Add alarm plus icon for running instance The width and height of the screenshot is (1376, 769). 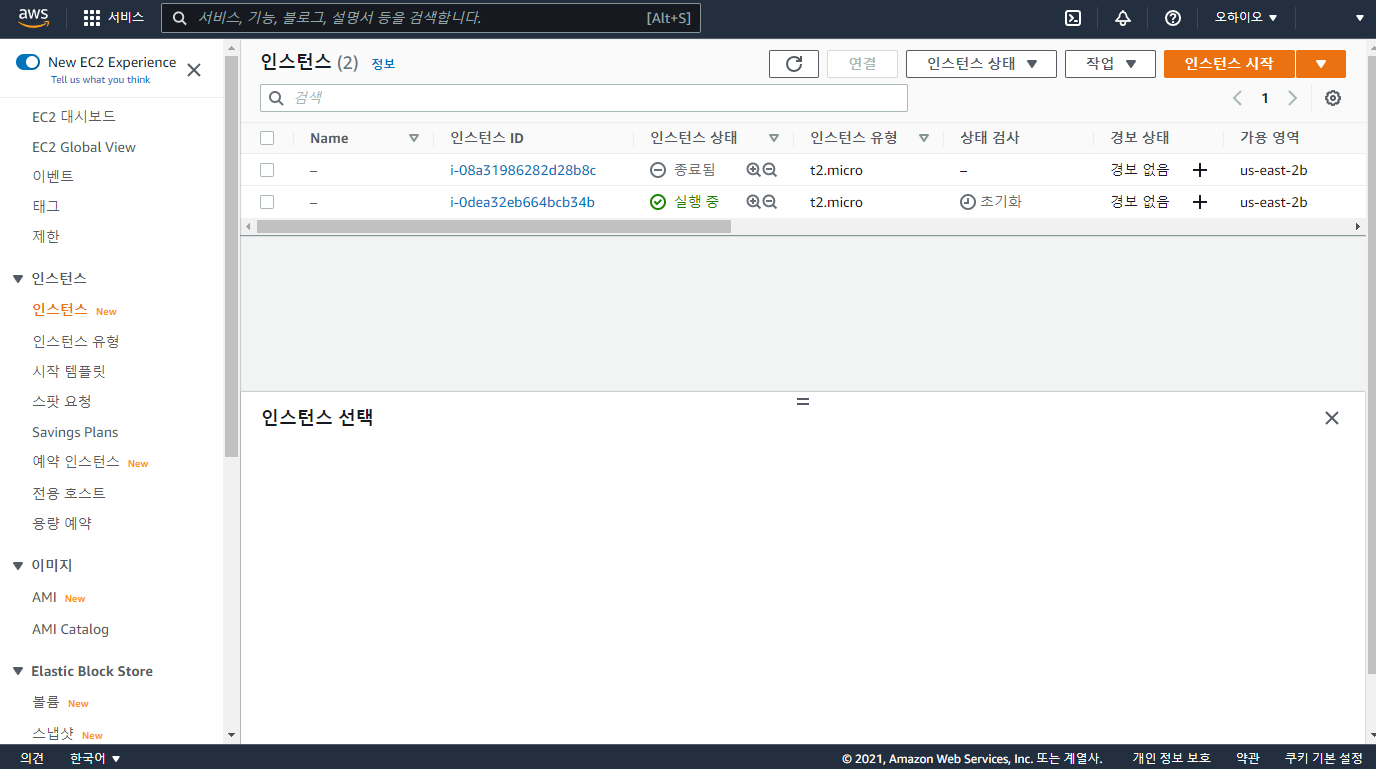tap(1200, 202)
